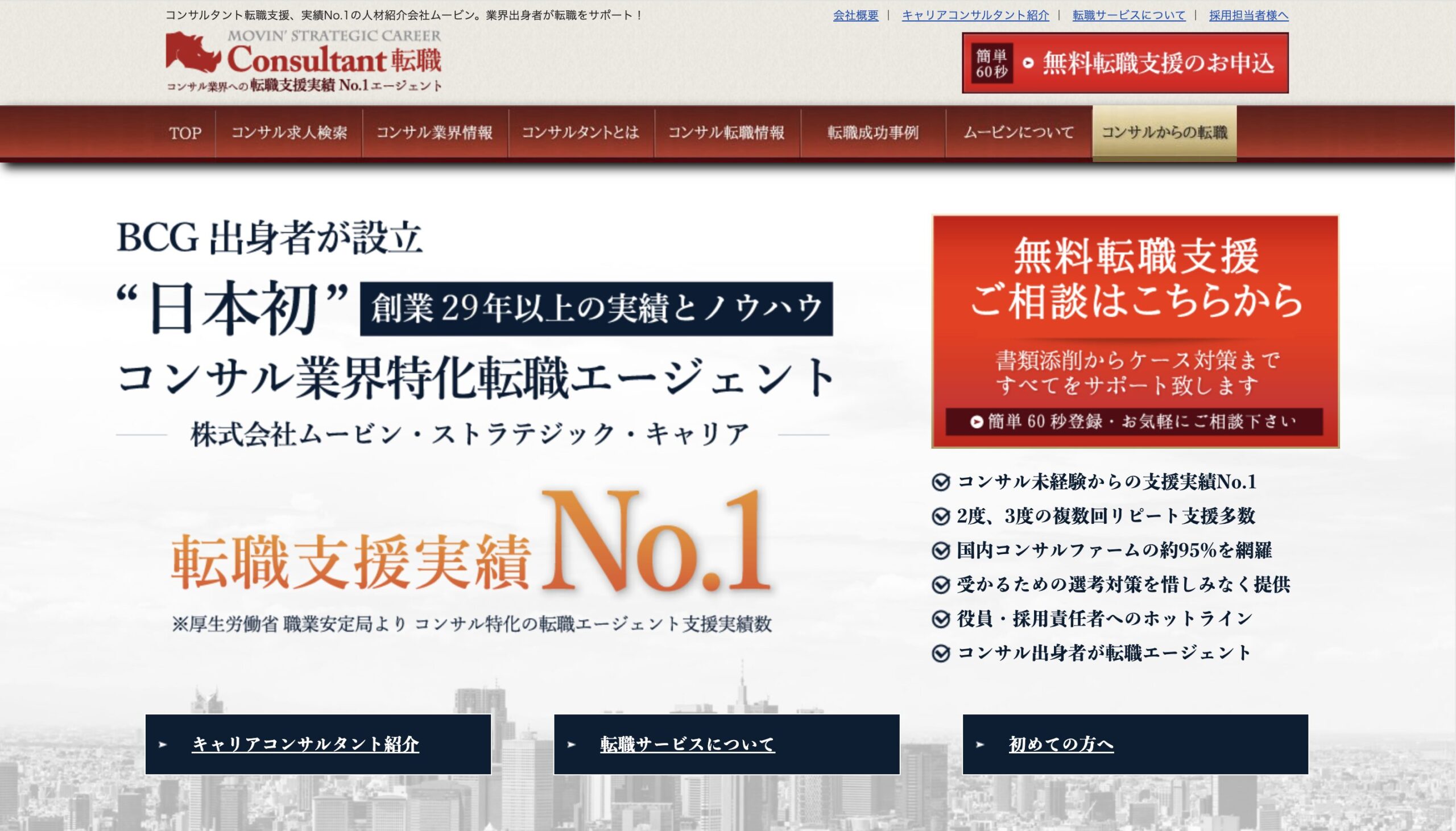
Task: Click arrow icon before キャリアコンサルタント紹介 button
Action: point(163,744)
